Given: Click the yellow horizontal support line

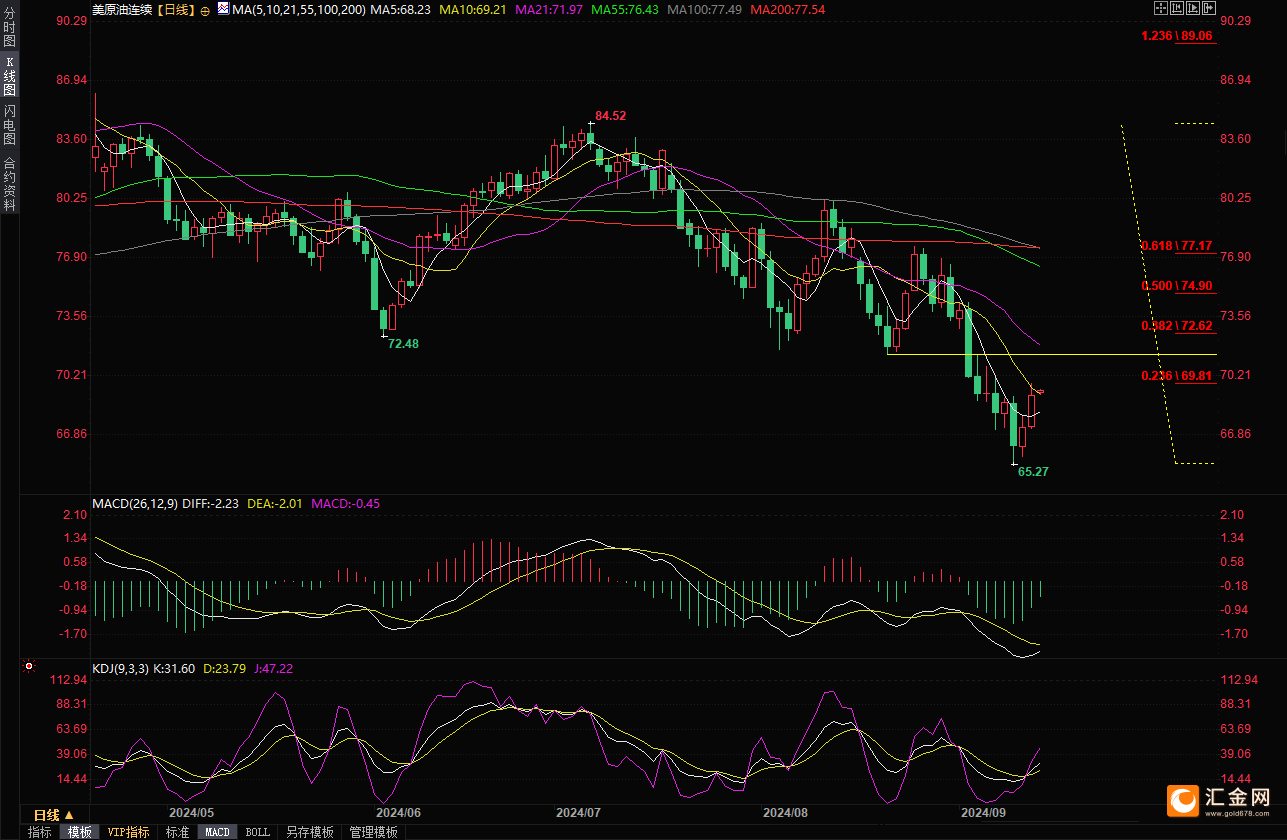Looking at the screenshot, I should (x=1051, y=354).
